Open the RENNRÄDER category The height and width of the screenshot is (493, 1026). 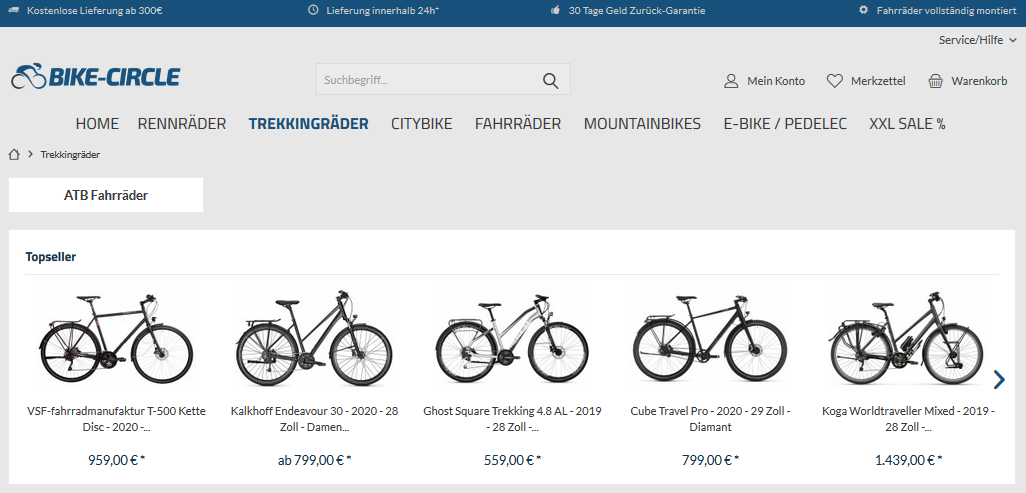coord(182,124)
